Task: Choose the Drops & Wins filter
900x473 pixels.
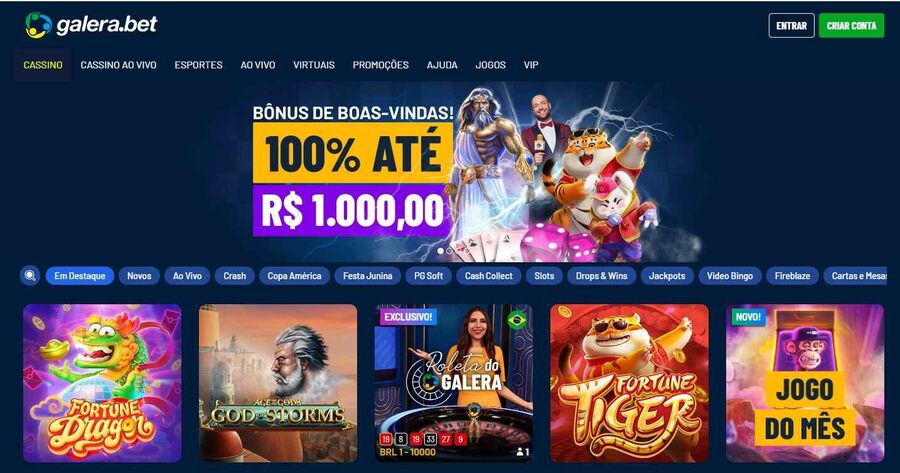Action: pos(602,276)
